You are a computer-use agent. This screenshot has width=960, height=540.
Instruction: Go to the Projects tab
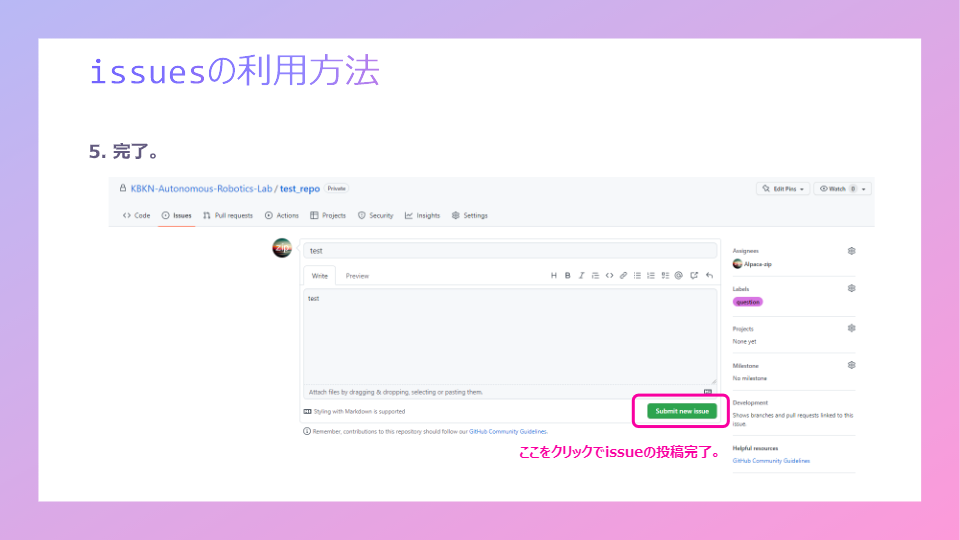click(328, 216)
